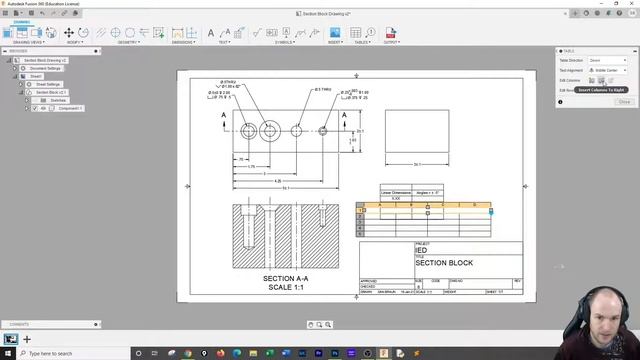Select the Edge Extension tool
The image size is (640, 360).
[144, 33]
